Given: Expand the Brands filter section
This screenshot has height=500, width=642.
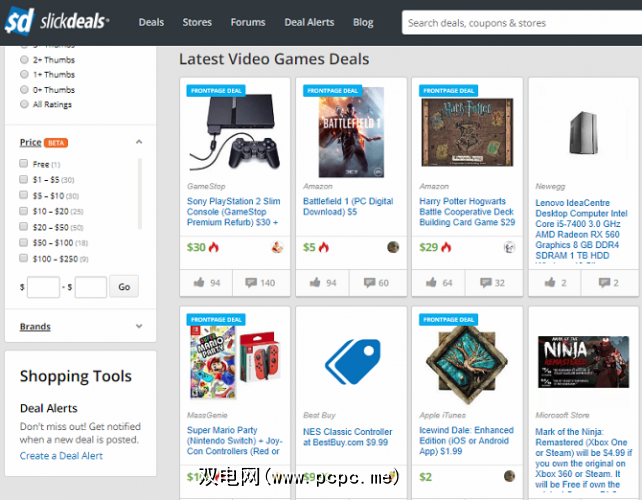Looking at the screenshot, I should [139, 326].
